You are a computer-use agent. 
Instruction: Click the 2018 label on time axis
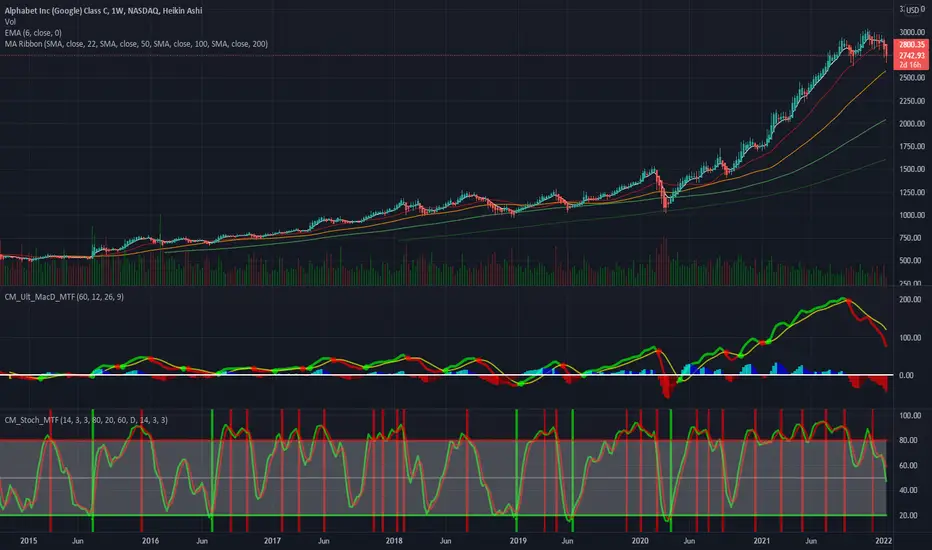(394, 540)
